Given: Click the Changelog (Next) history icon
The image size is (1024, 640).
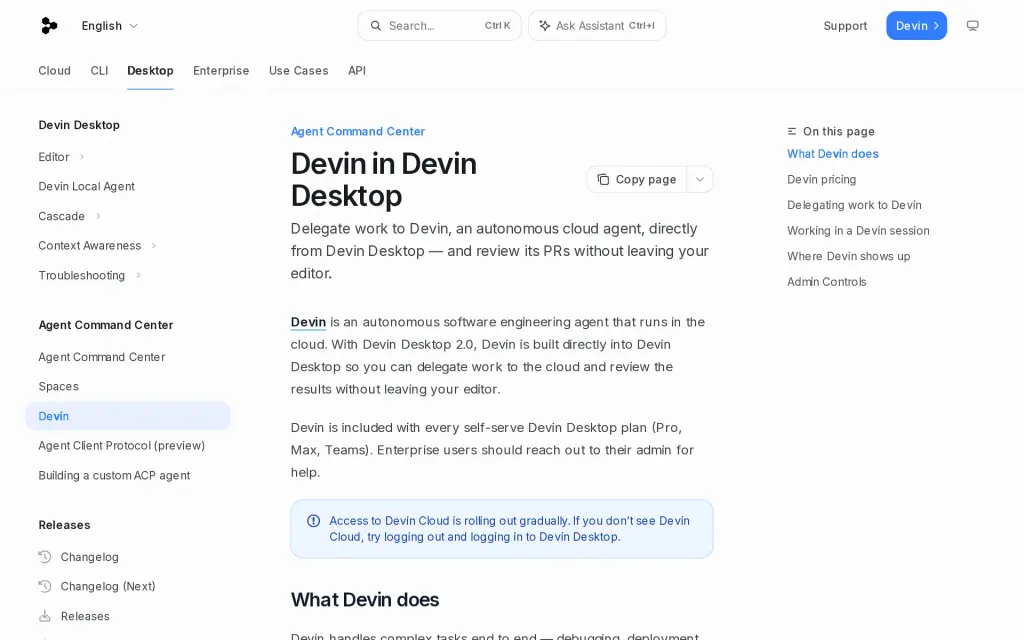Looking at the screenshot, I should tap(44, 586).
